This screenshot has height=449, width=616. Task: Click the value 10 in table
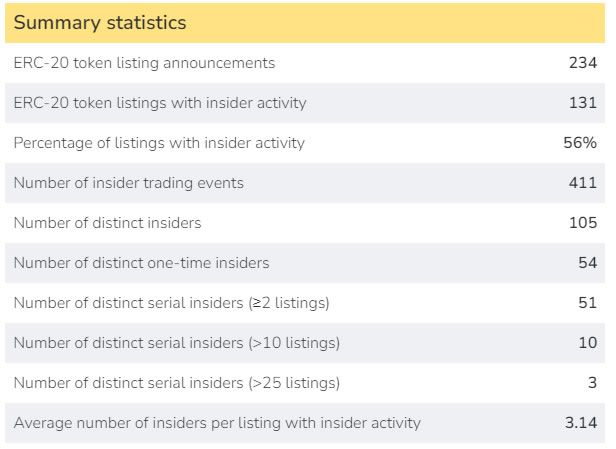click(x=588, y=343)
